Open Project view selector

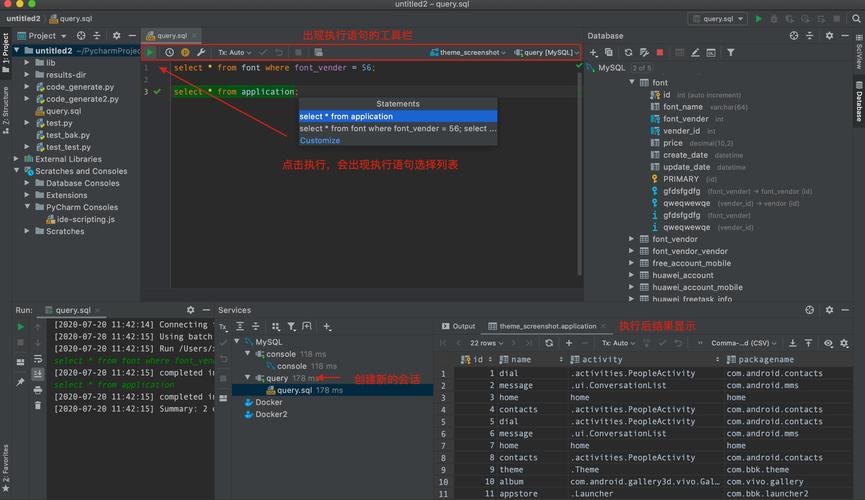[x=42, y=35]
